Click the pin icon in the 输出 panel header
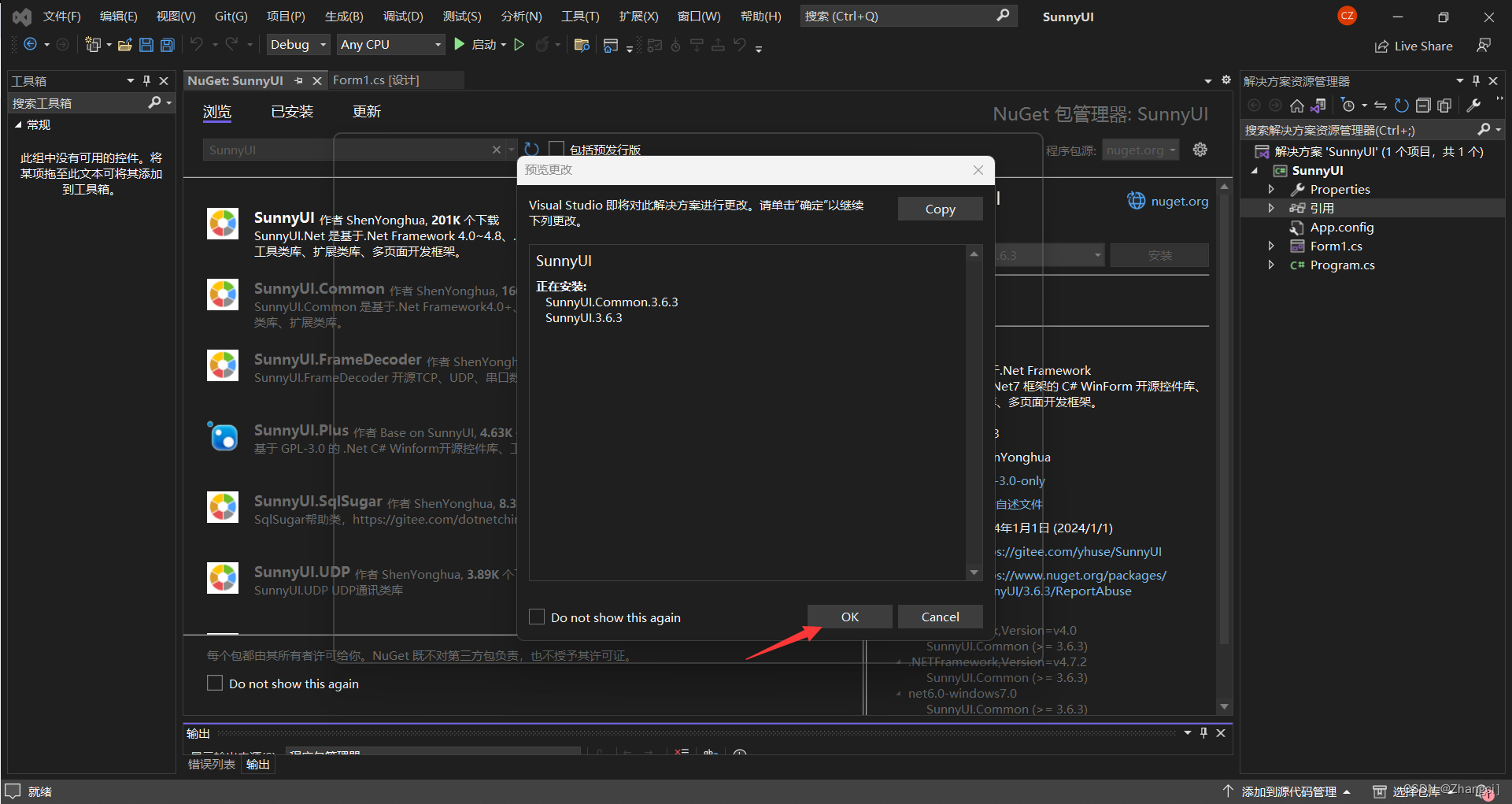The height and width of the screenshot is (804, 1512). tap(1203, 733)
